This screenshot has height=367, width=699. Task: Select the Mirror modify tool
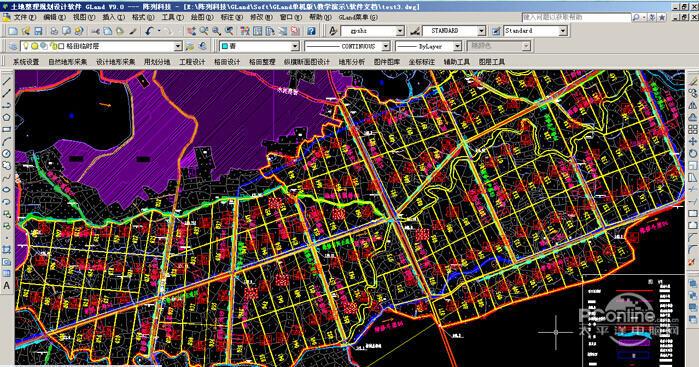coord(692,105)
